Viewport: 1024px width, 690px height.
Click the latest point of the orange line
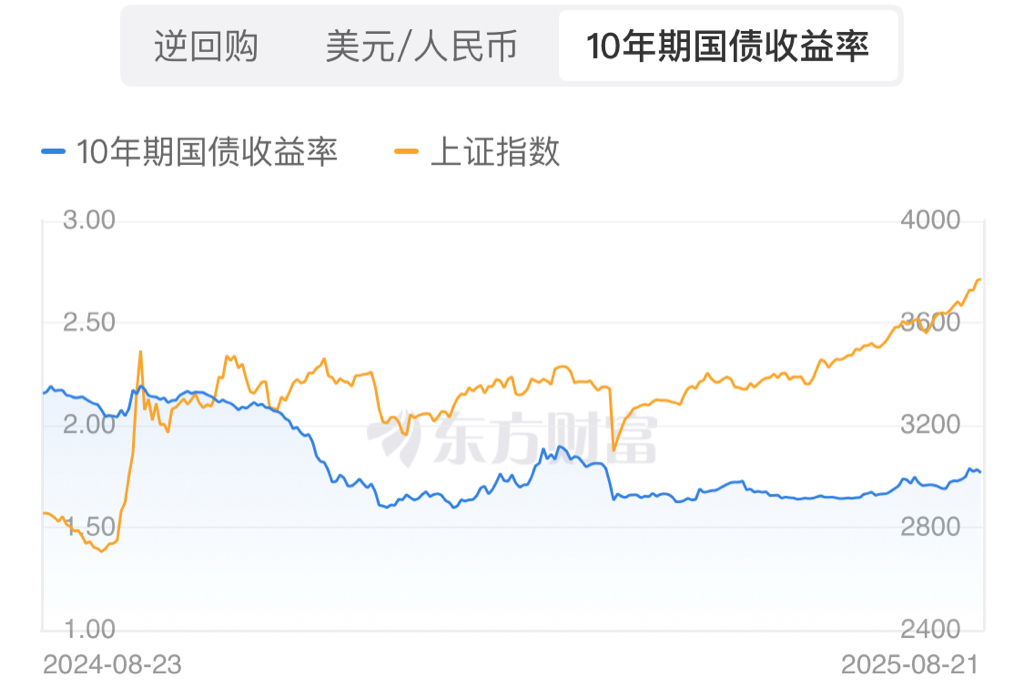979,280
